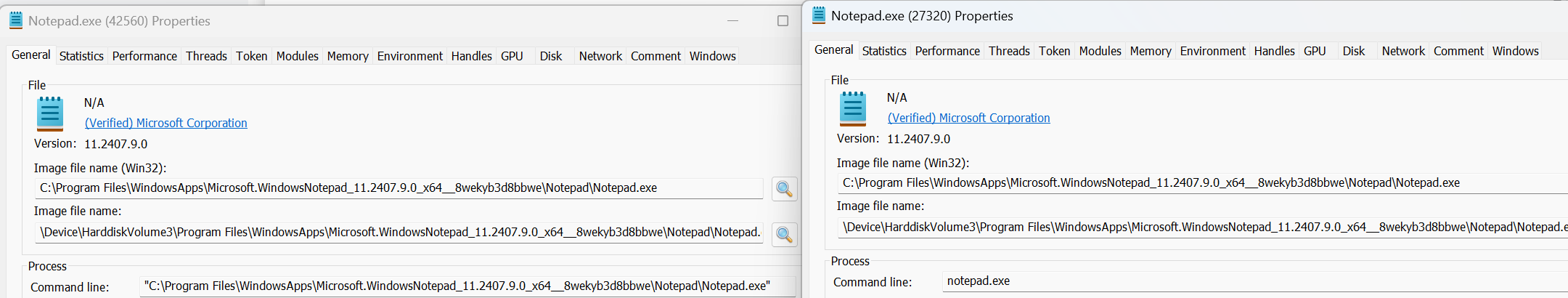Click the title bar icon of Notepad.exe (42560)

pos(16,20)
